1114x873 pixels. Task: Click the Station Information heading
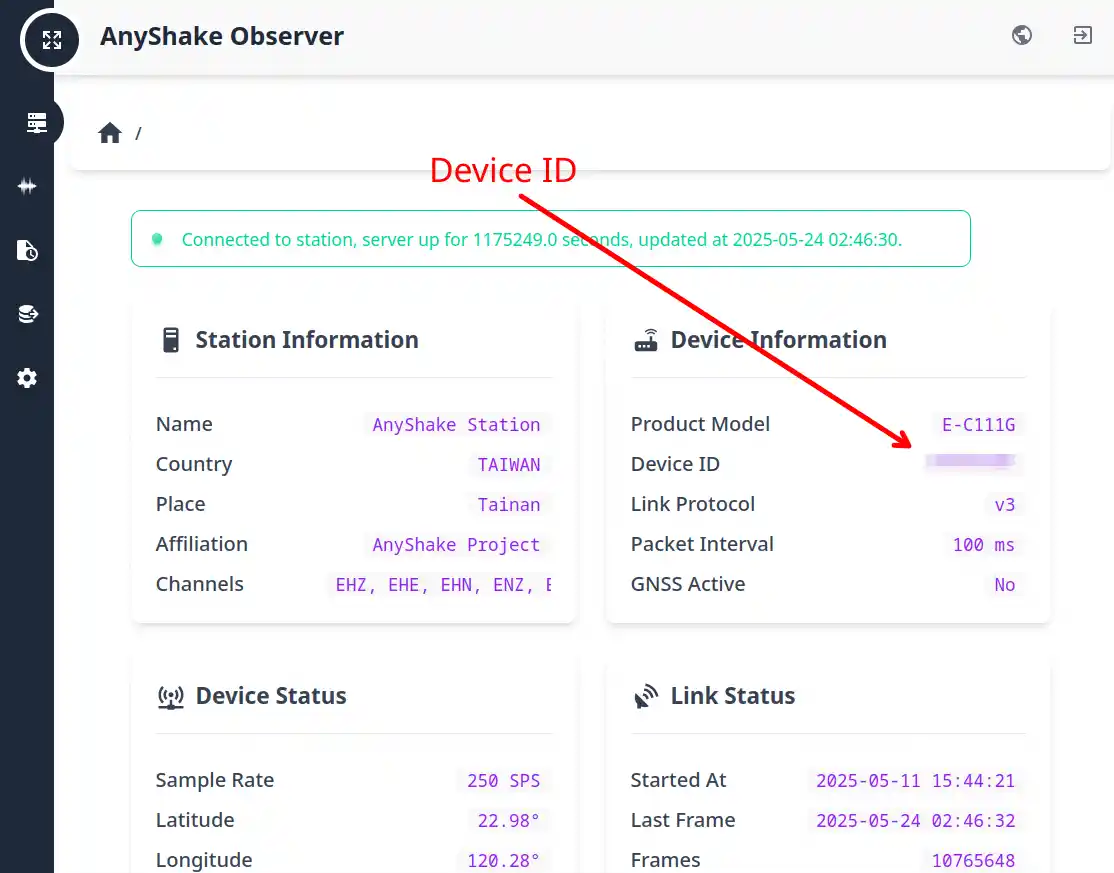(x=307, y=340)
